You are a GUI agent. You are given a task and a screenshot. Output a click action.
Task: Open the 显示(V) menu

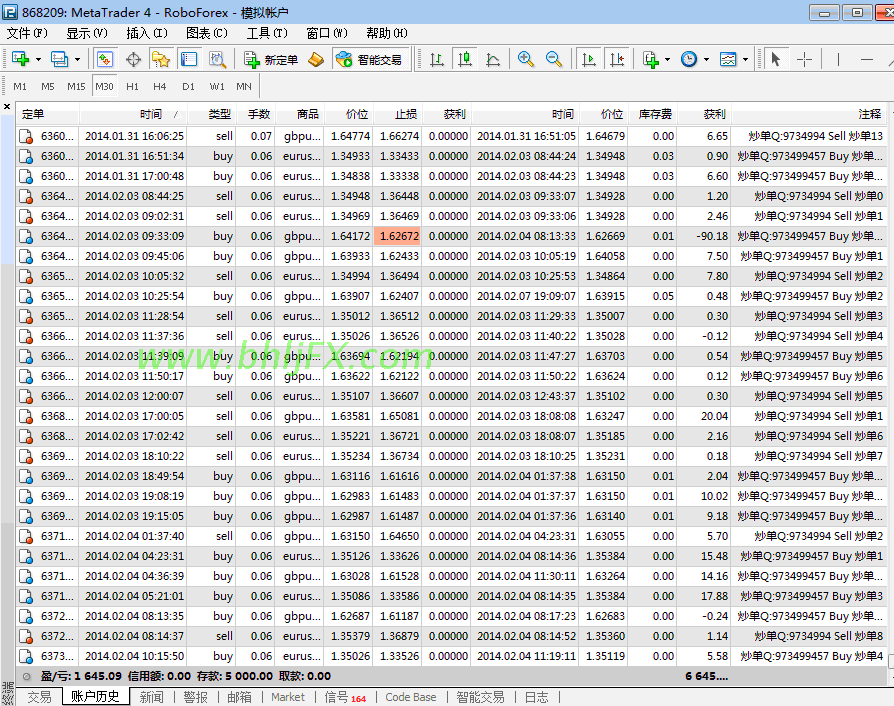click(x=87, y=33)
